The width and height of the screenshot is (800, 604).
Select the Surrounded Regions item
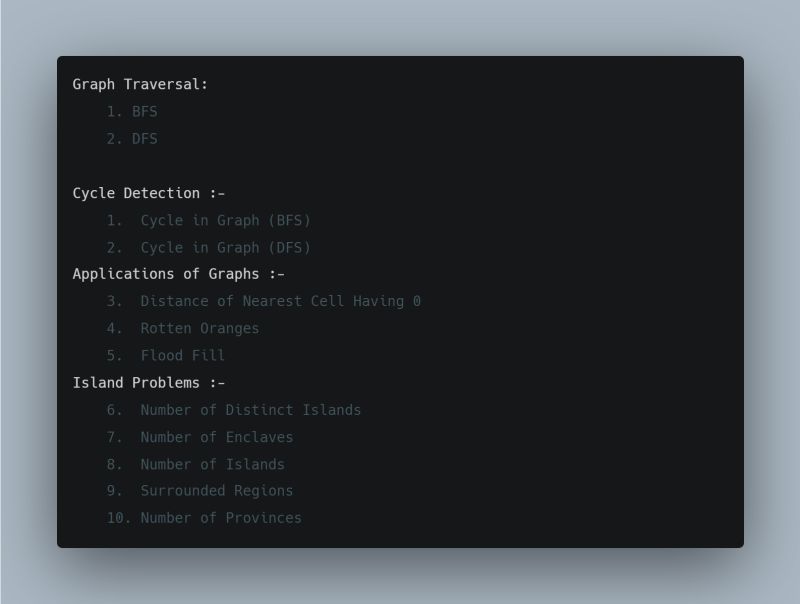(x=216, y=491)
